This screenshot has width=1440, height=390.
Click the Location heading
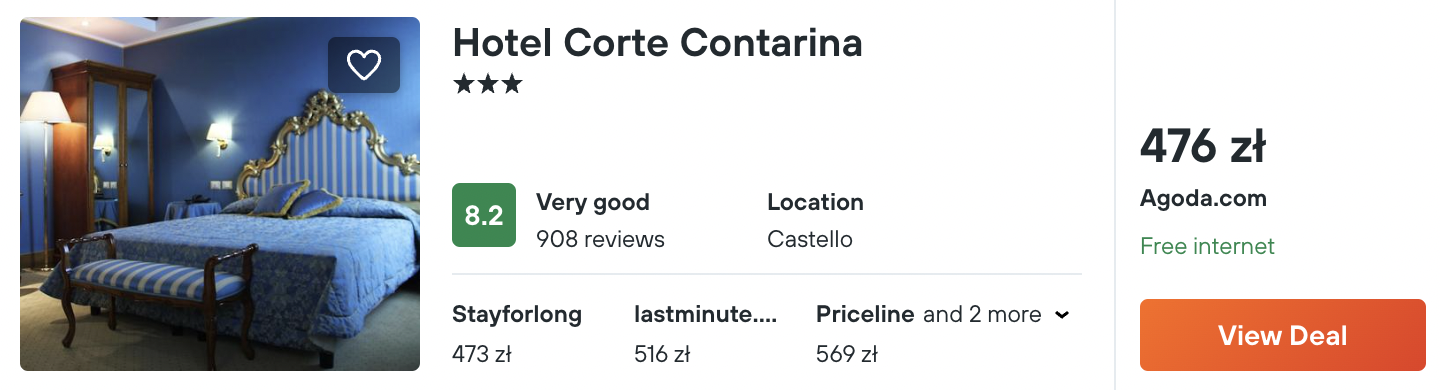coord(815,202)
